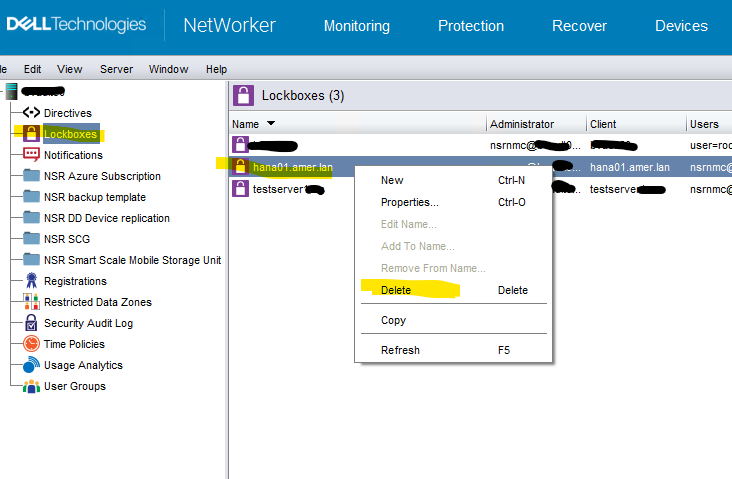
Task: Select Directives in the tree
Action: [x=68, y=113]
